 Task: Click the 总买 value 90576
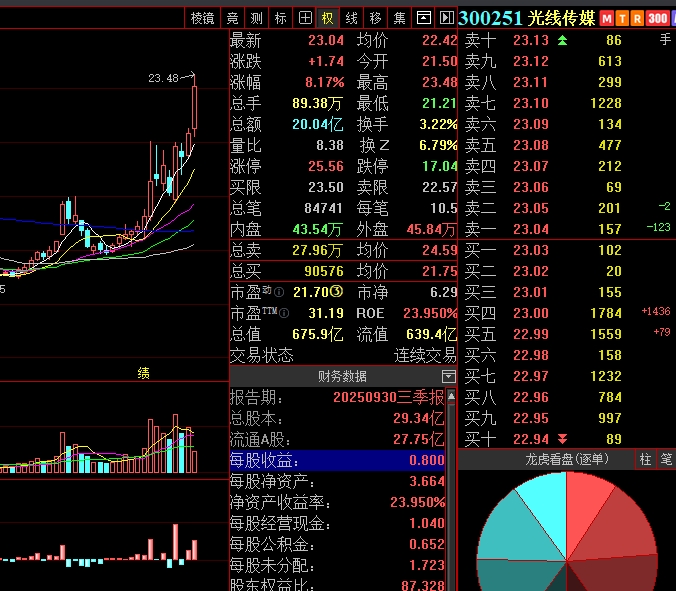pos(324,272)
